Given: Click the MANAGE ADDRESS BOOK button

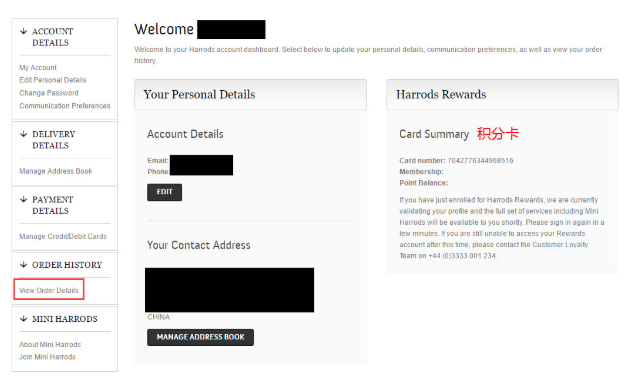Looking at the screenshot, I should point(200,337).
